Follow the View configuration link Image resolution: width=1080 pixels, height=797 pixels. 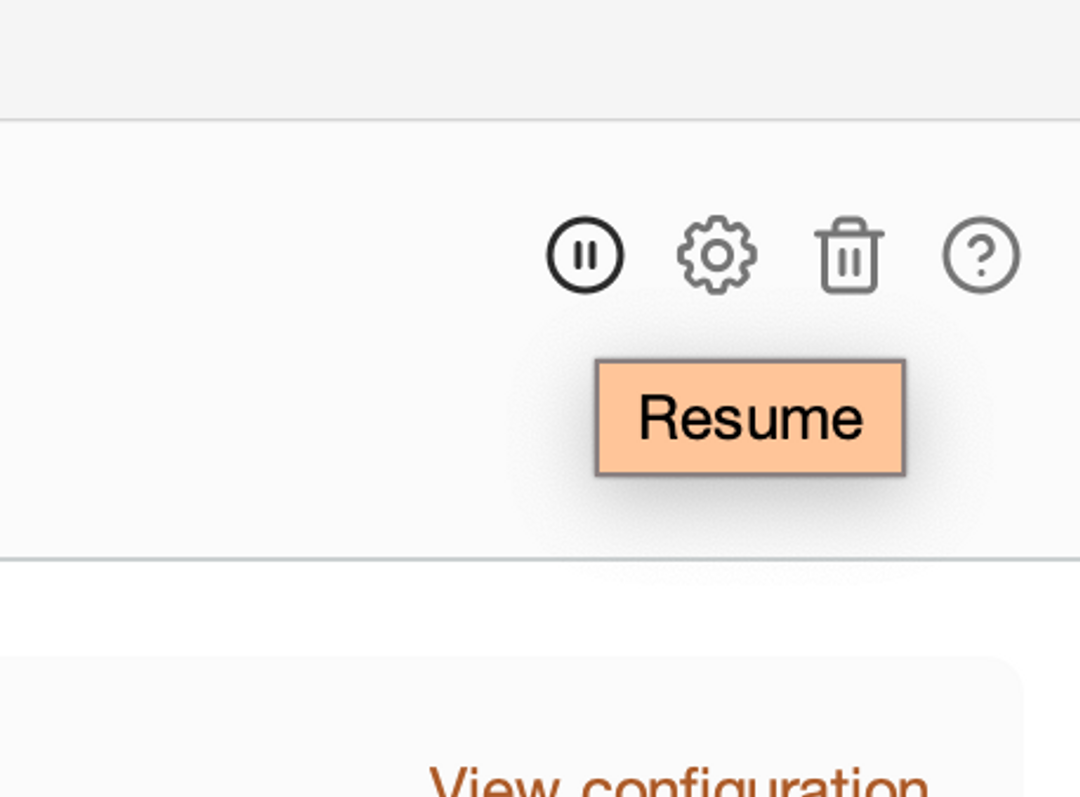pos(678,782)
